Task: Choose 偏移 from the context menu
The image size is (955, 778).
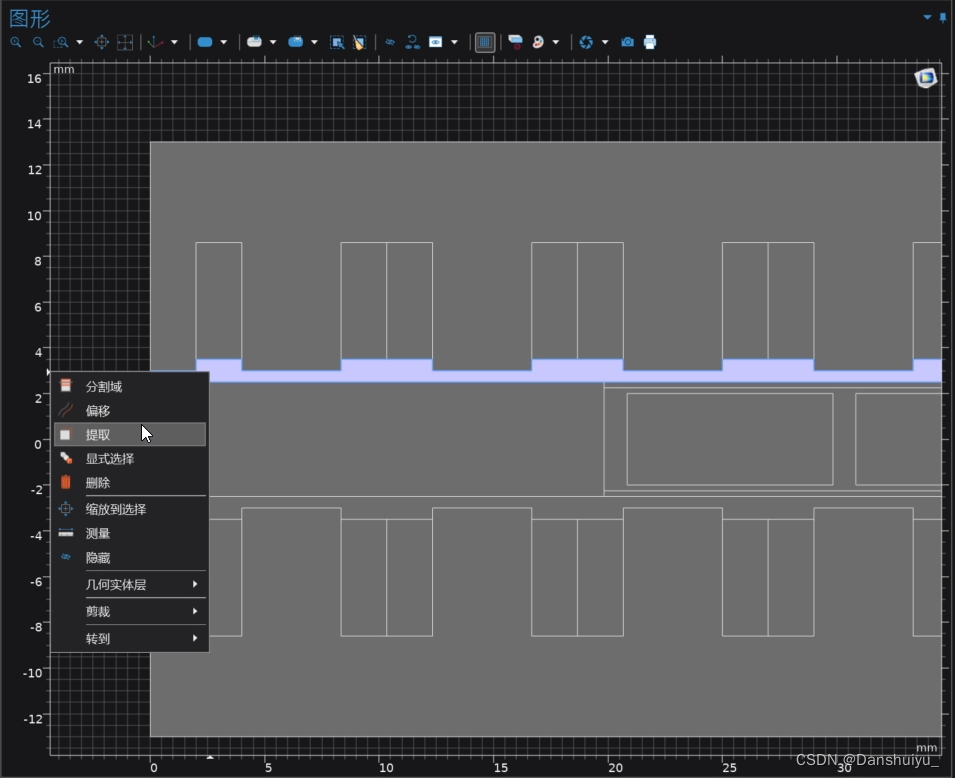Action: click(x=130, y=411)
